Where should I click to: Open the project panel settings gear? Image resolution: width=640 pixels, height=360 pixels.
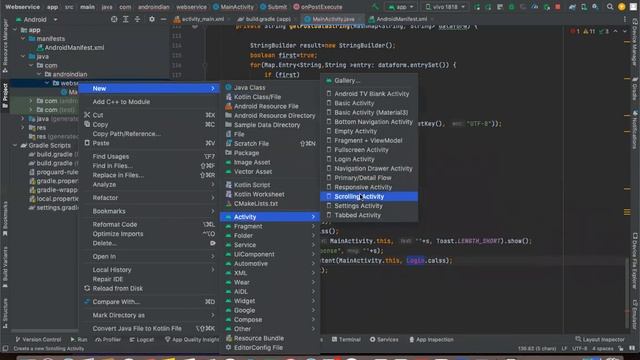151,19
